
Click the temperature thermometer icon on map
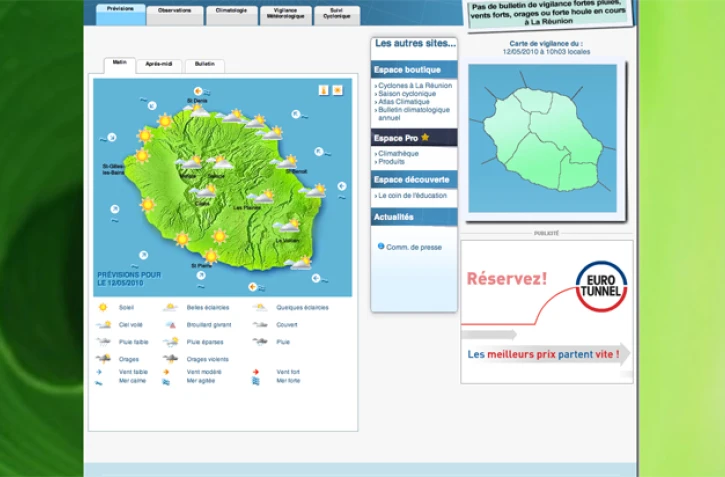[x=323, y=90]
